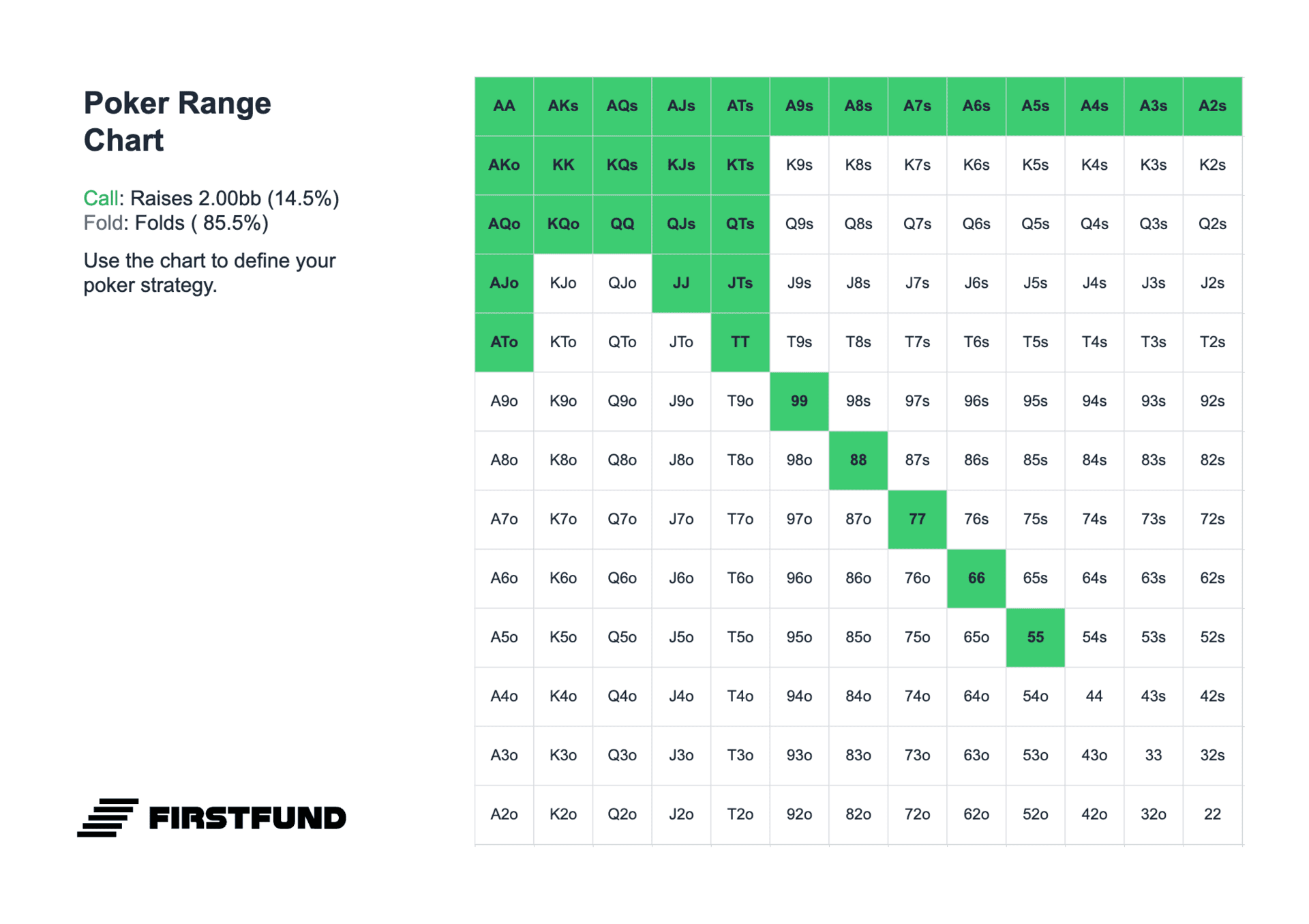Screen dimensions: 1309x924
Task: Toggle the KJo hand cell
Action: (563, 283)
